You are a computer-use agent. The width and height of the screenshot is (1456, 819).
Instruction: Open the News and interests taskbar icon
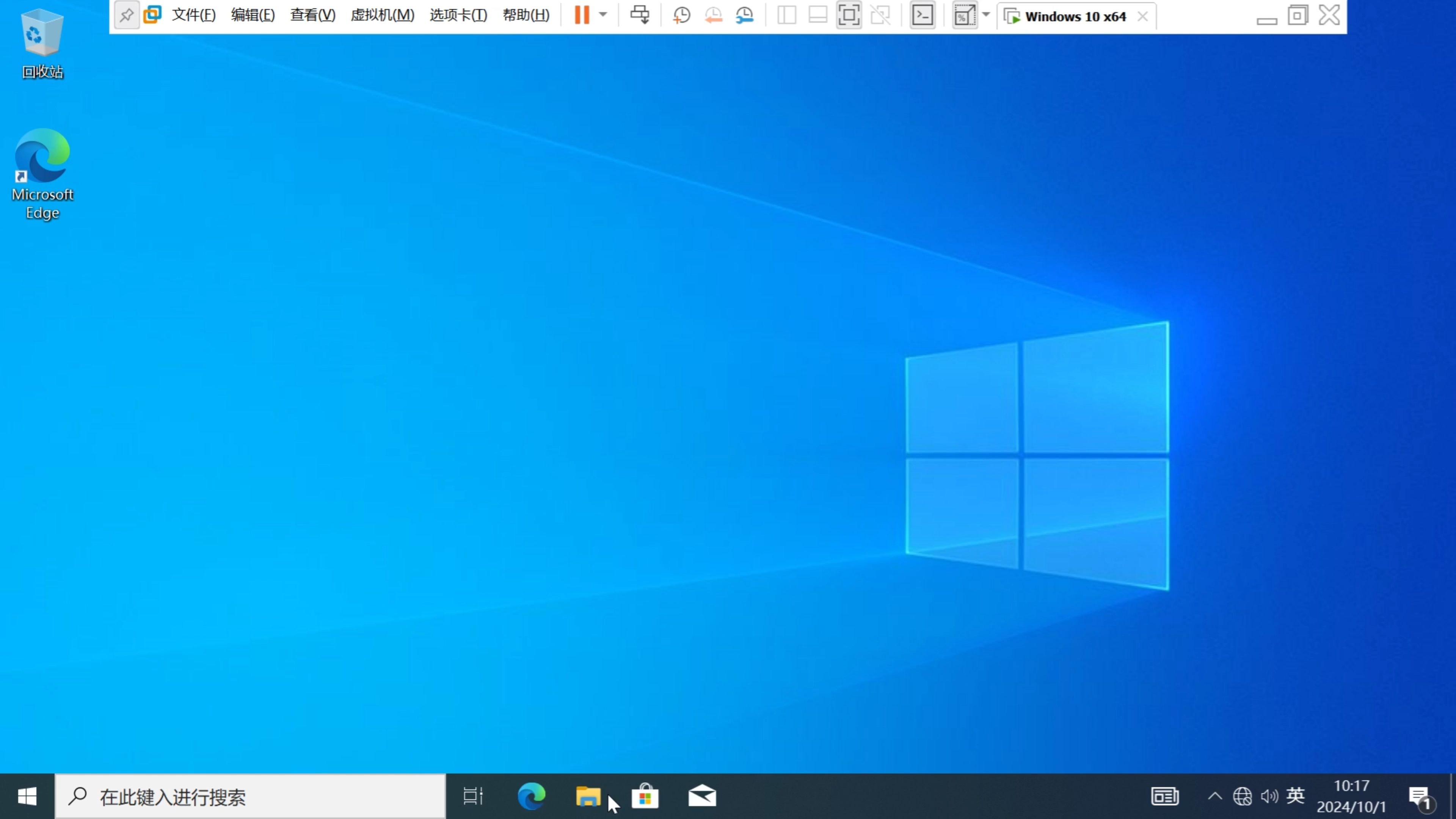coord(1165,796)
